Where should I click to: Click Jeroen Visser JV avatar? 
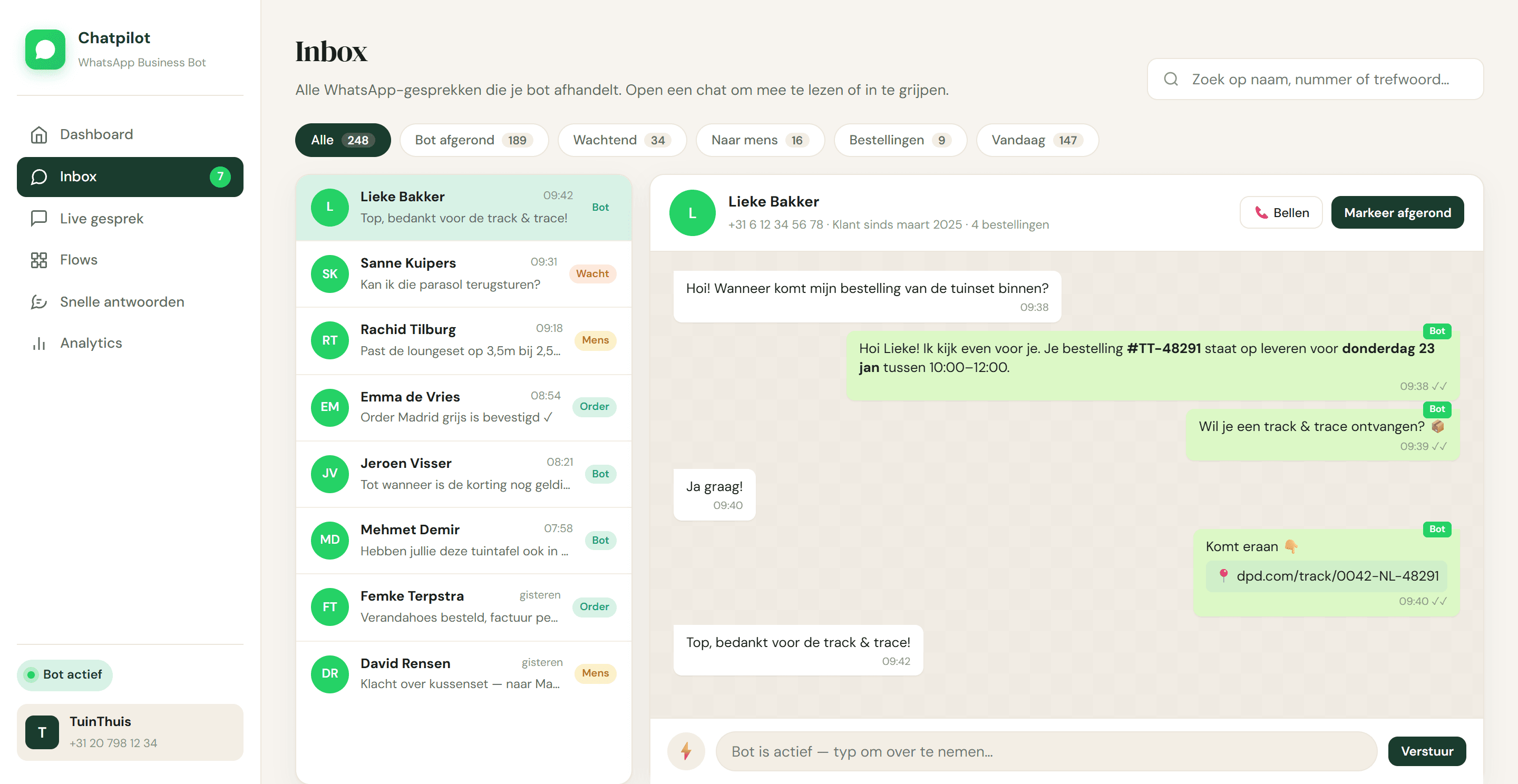tap(330, 474)
